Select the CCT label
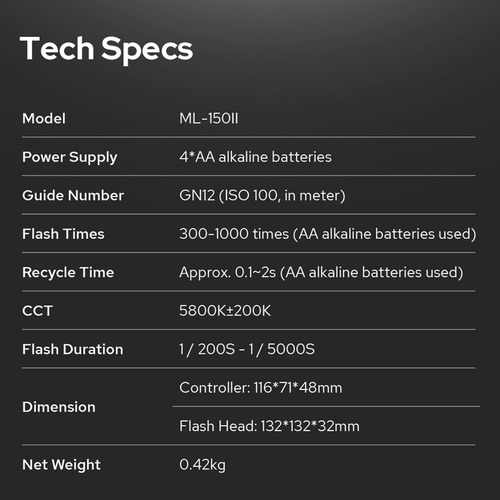This screenshot has width=500, height=500. click(37, 311)
